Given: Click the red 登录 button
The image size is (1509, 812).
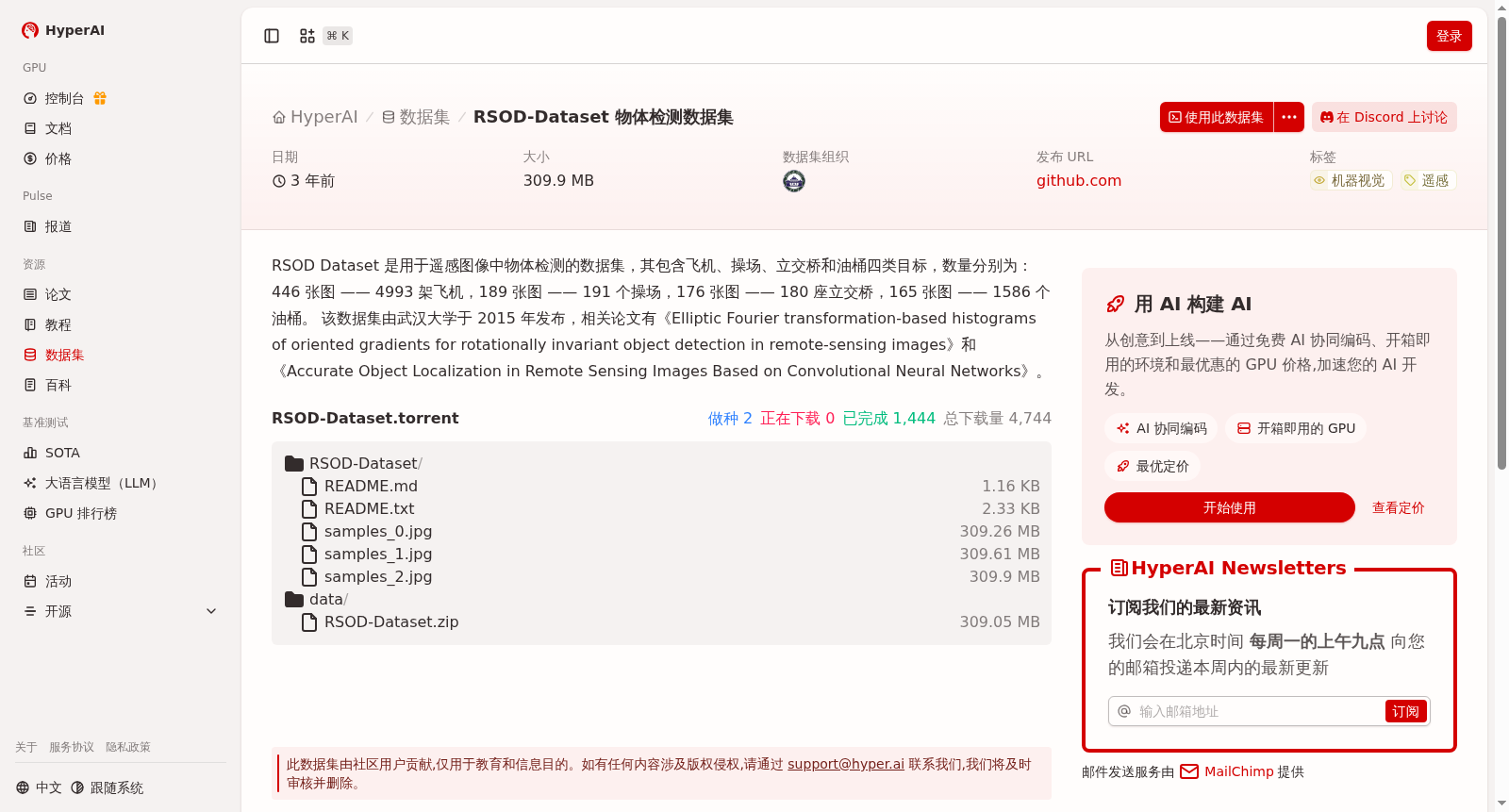Looking at the screenshot, I should click(x=1450, y=36).
